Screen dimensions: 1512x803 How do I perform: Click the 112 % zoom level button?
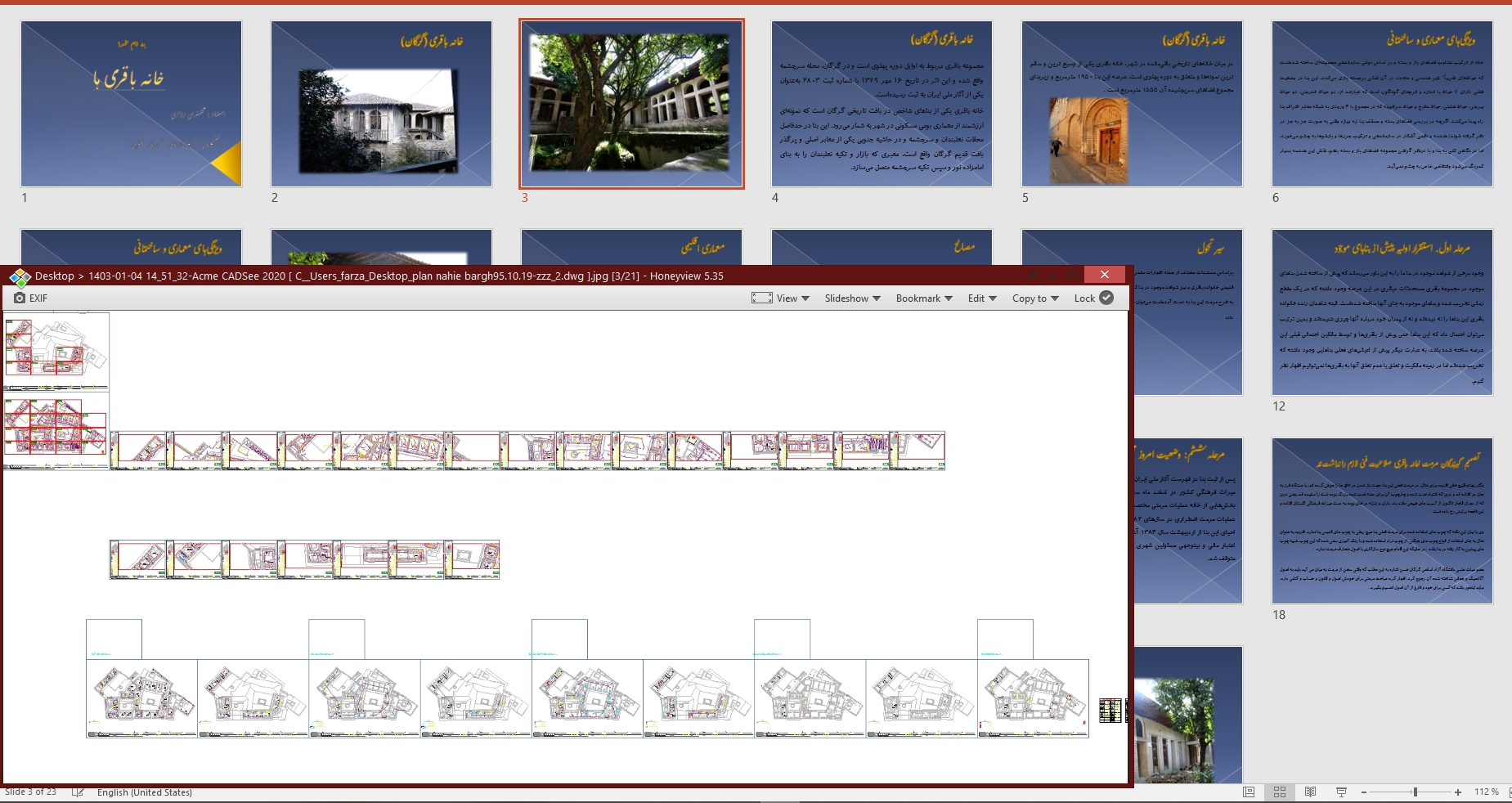click(x=1486, y=792)
